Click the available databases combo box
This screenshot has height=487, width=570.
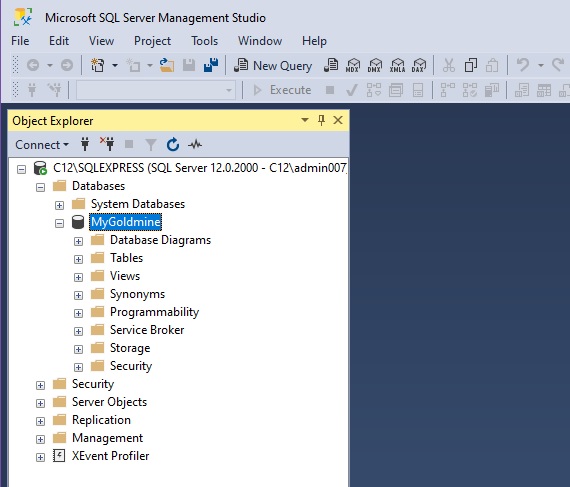tap(156, 90)
